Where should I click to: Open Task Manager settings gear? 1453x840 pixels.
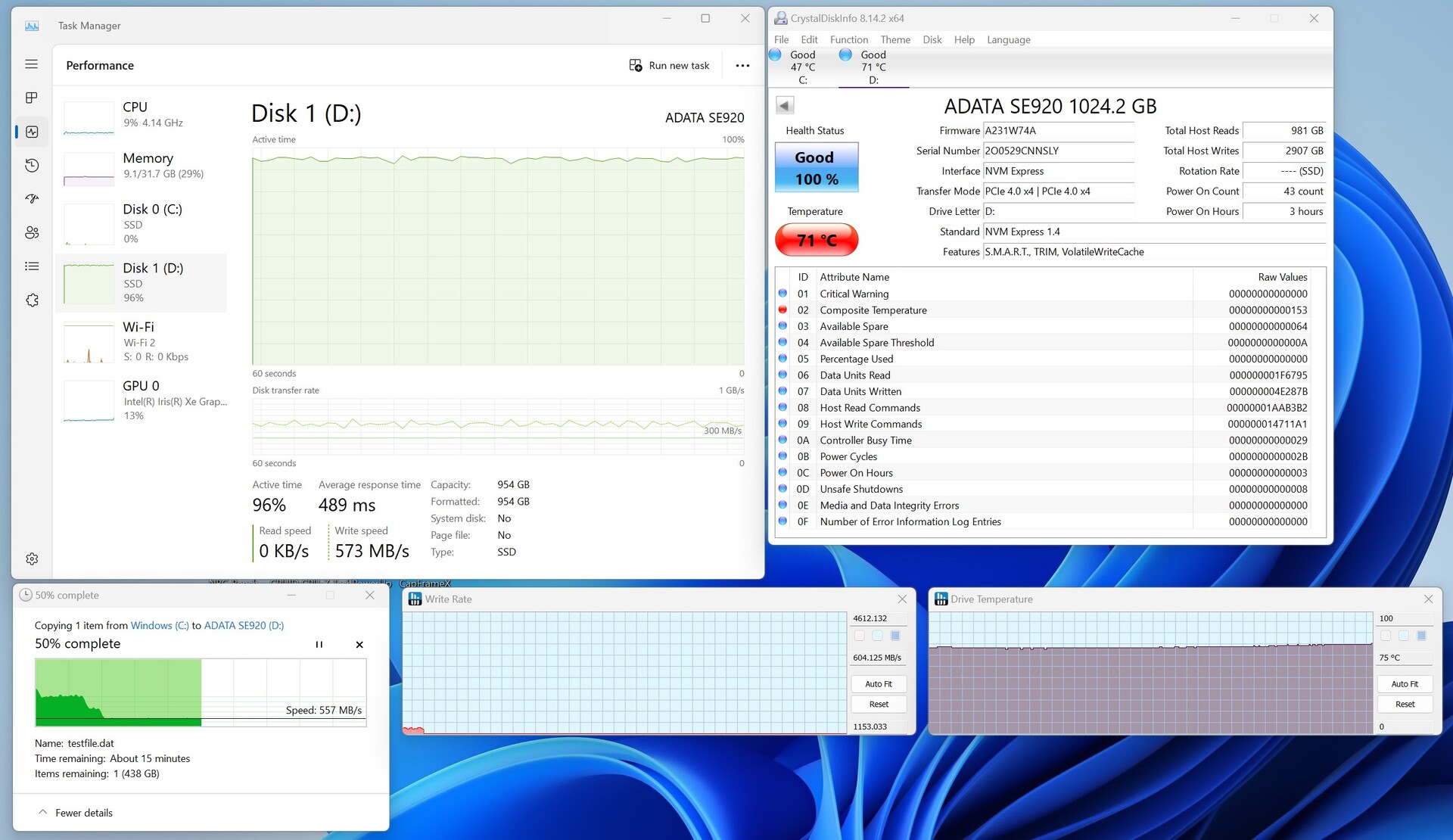pyautogui.click(x=31, y=559)
